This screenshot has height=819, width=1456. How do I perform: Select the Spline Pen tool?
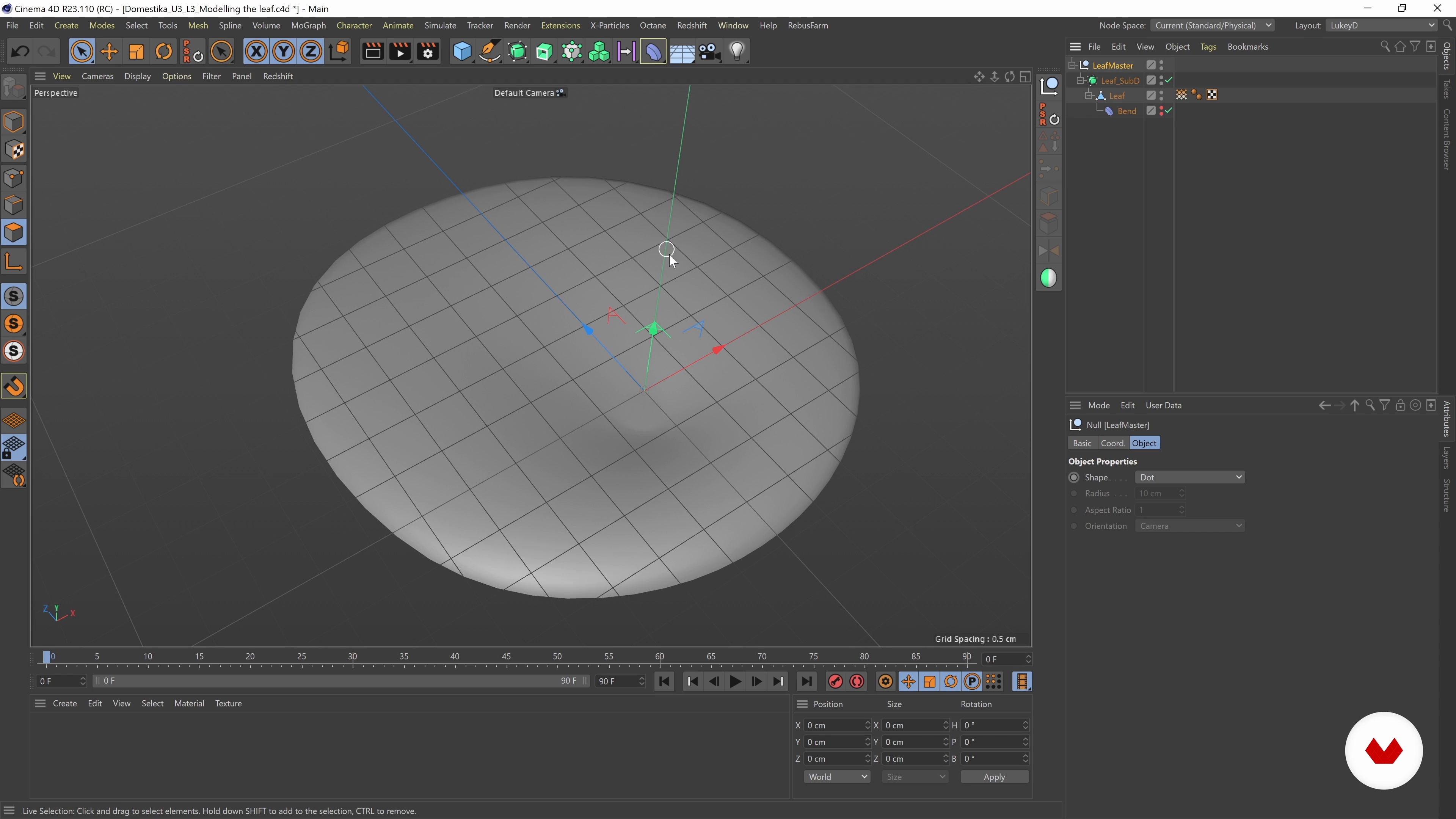(490, 52)
